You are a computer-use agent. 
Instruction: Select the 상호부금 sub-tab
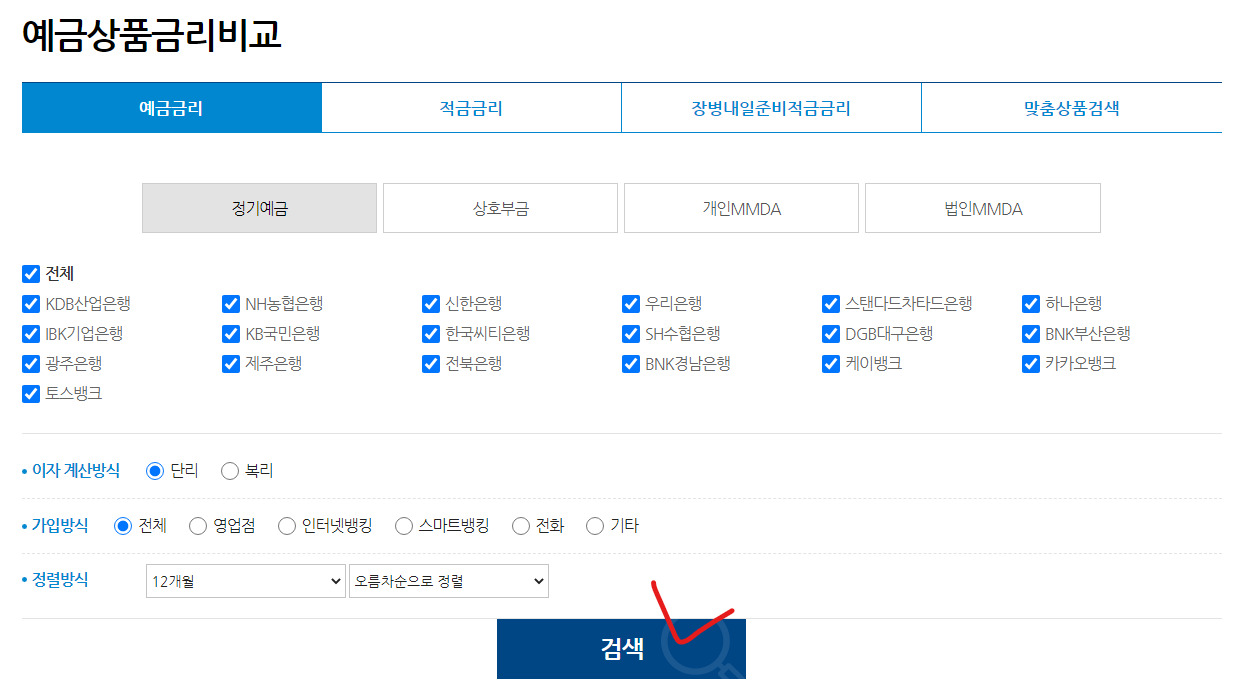500,208
